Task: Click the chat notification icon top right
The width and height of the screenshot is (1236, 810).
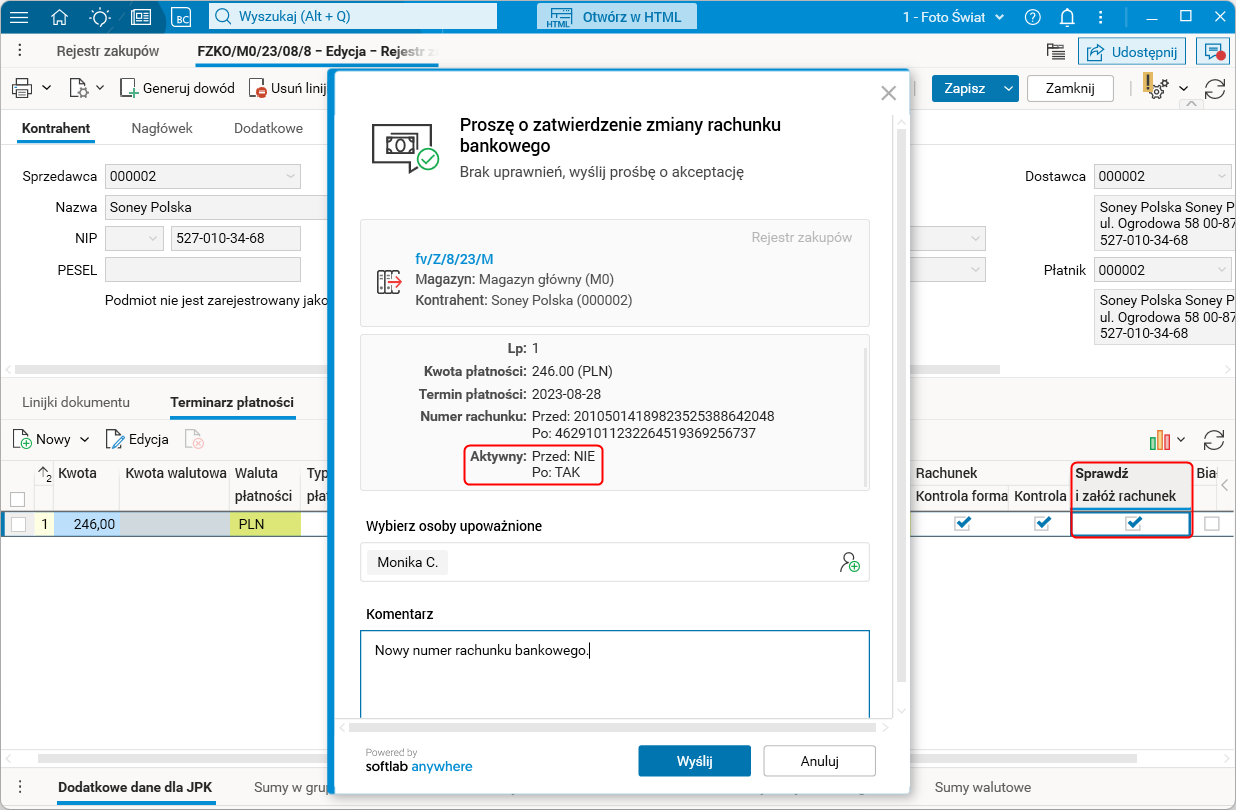Action: pos(1215,52)
